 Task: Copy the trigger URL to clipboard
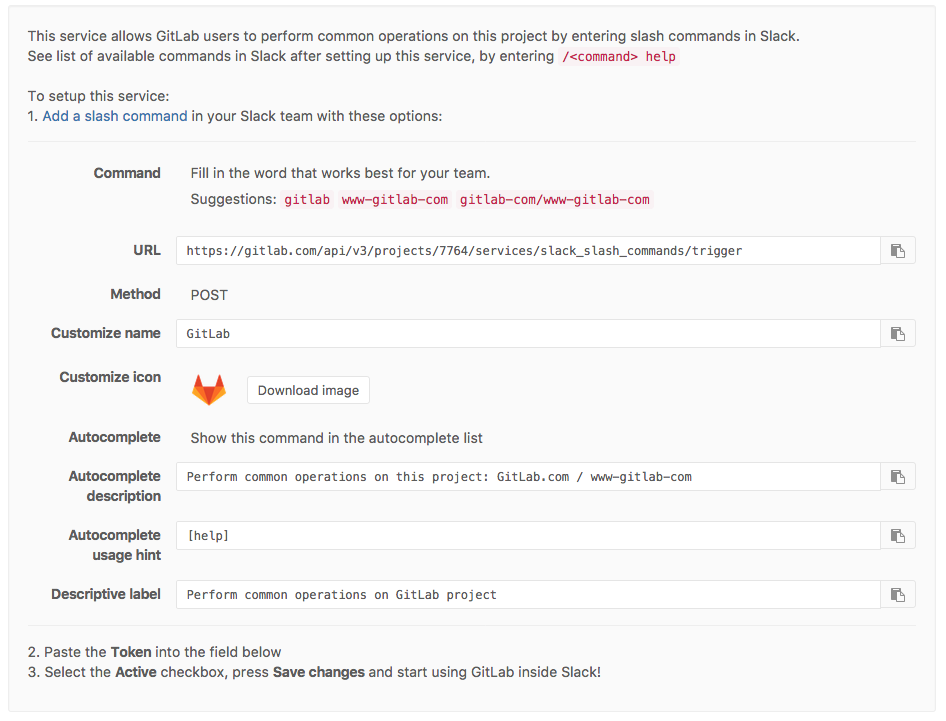point(897,250)
